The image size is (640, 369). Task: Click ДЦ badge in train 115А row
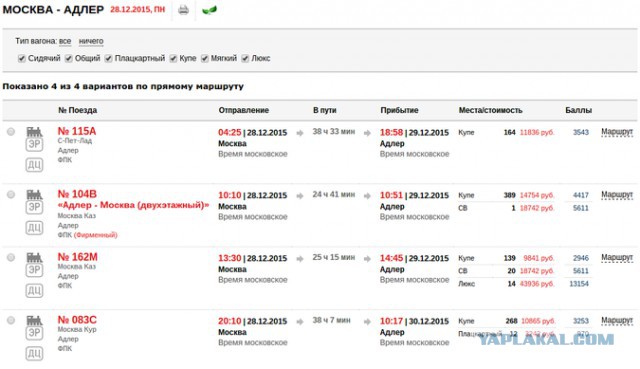point(34,164)
